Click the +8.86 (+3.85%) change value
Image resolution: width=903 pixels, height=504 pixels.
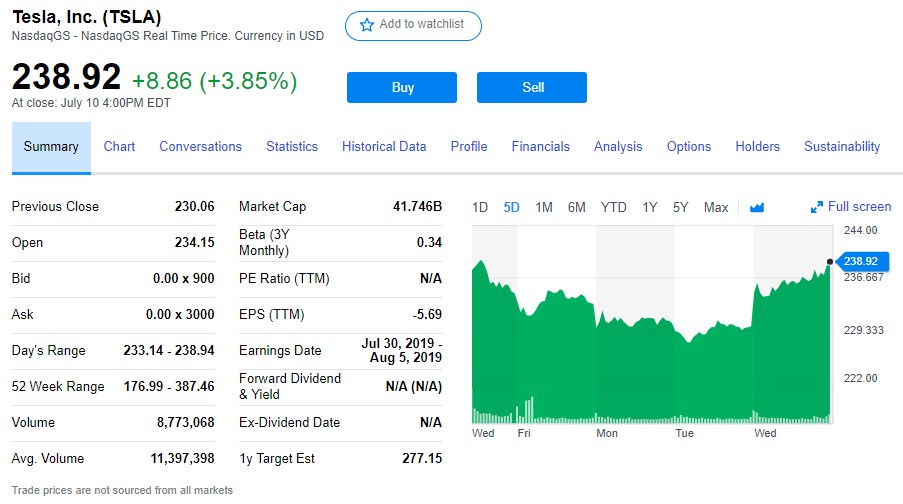point(214,81)
